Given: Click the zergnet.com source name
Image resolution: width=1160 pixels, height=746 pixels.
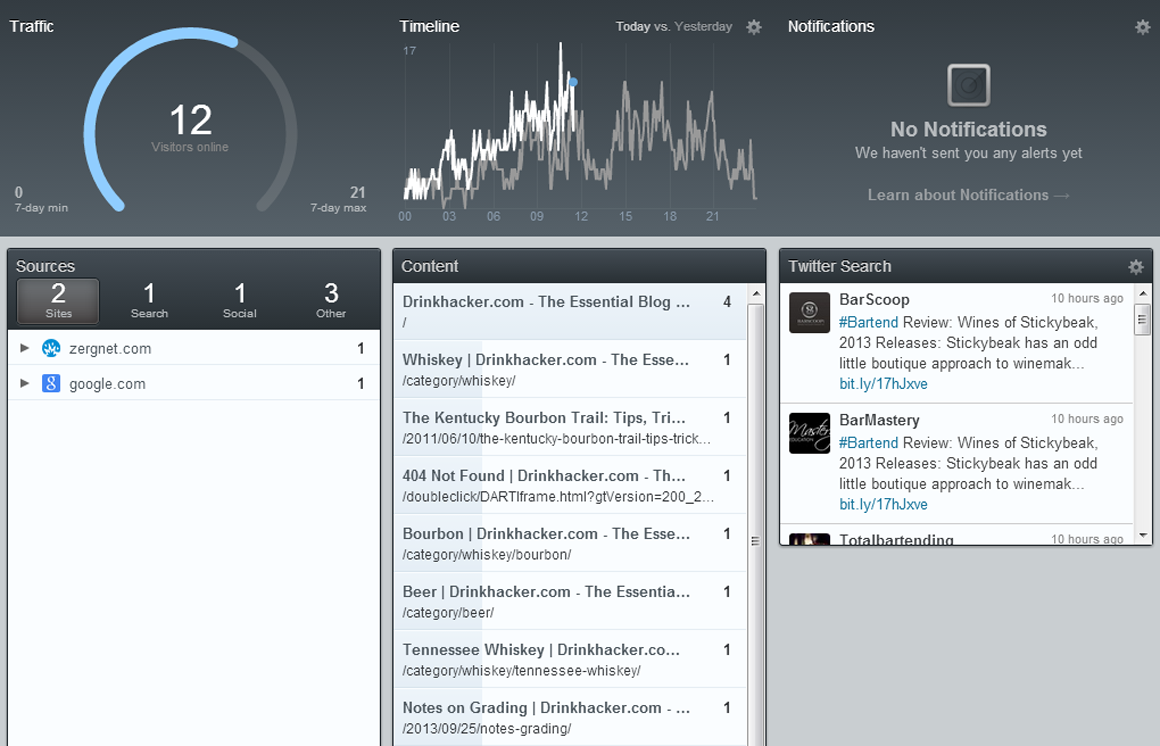Looking at the screenshot, I should [x=110, y=349].
